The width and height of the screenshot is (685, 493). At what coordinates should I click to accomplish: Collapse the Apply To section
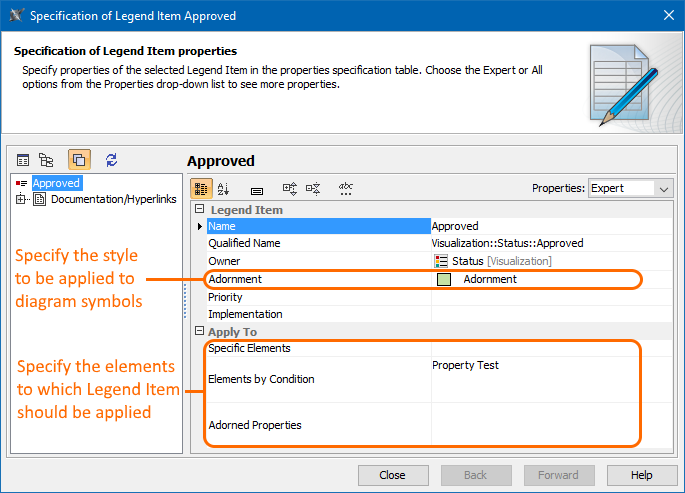[x=199, y=332]
